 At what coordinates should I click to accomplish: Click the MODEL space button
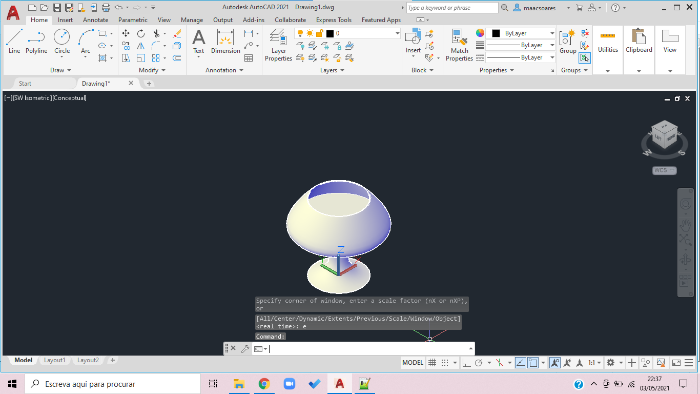pyautogui.click(x=412, y=363)
